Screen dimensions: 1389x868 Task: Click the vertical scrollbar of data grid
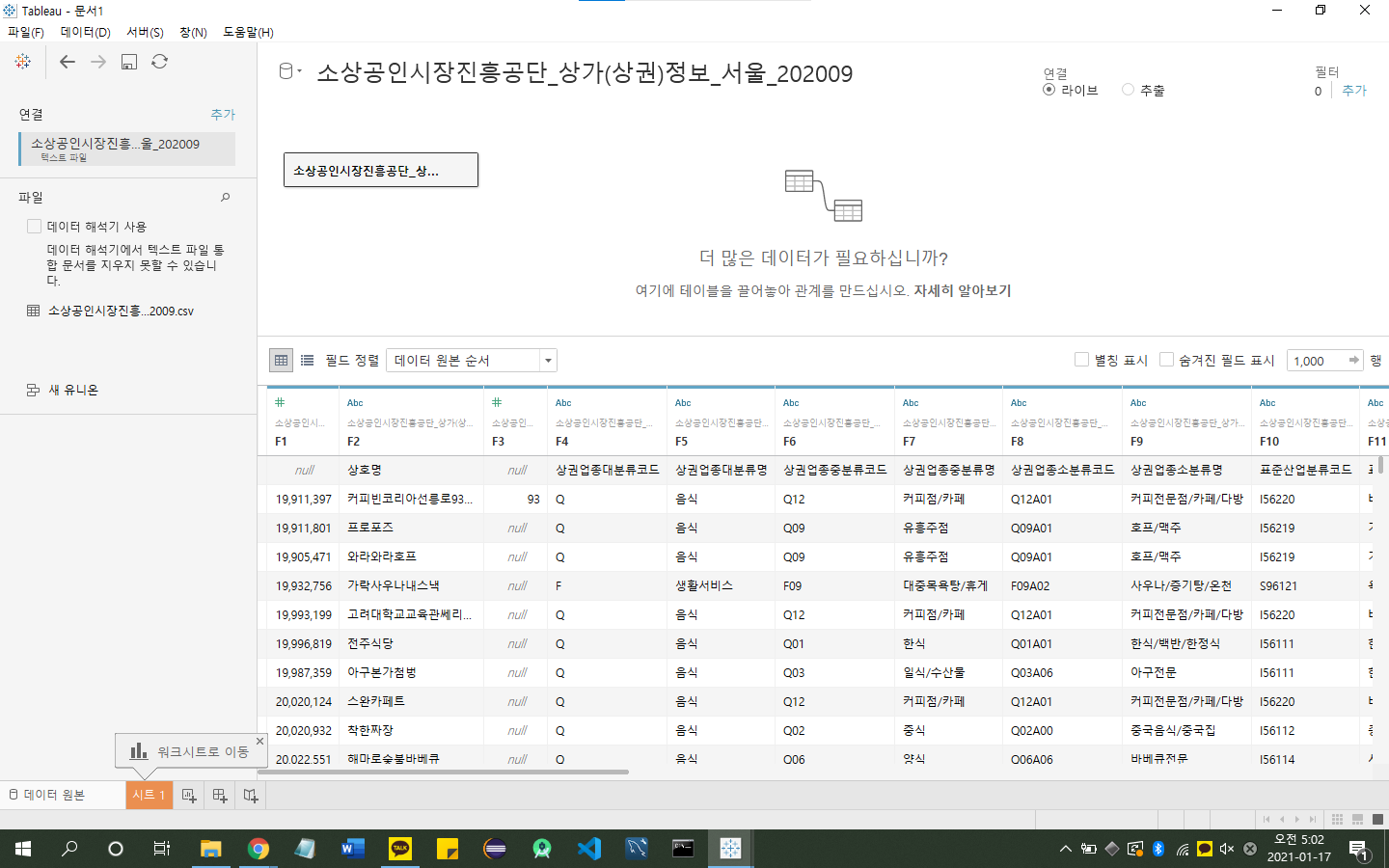coord(1380,464)
